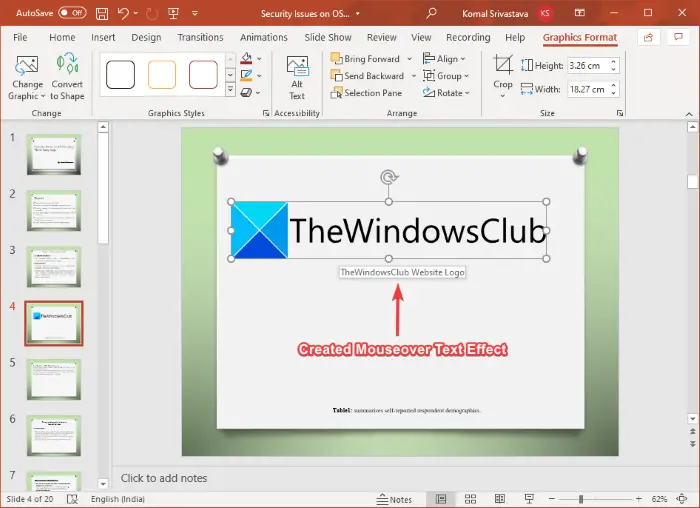The image size is (700, 508).
Task: Click the Height input field
Action: click(x=588, y=66)
